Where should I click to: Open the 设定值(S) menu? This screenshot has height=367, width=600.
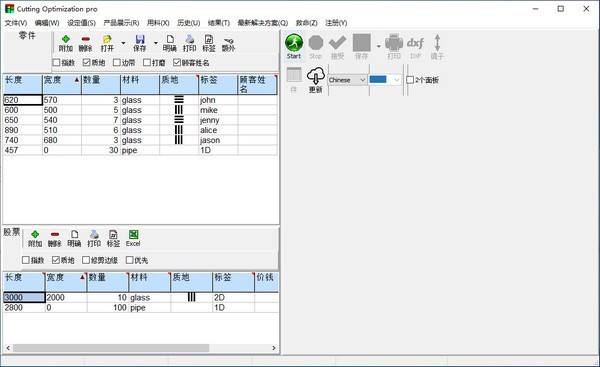click(x=82, y=23)
